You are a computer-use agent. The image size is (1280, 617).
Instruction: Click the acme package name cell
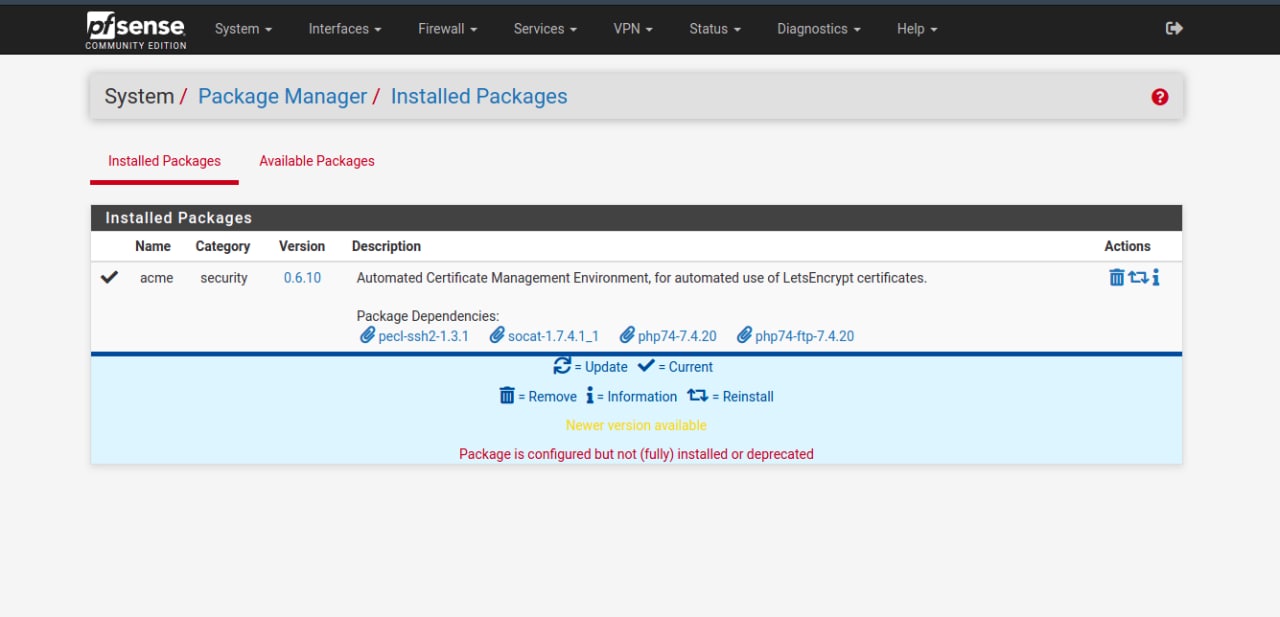[x=156, y=278]
